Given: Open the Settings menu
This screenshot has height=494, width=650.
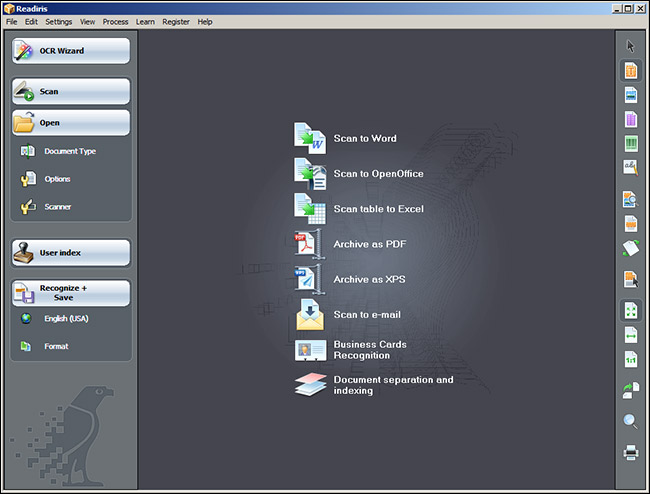Looking at the screenshot, I should point(59,21).
